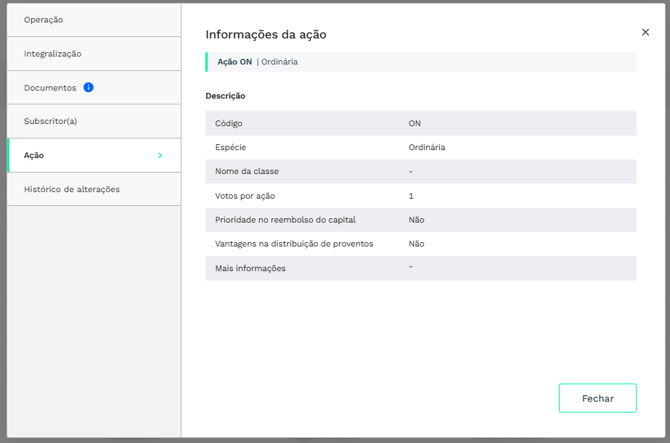Click the Espécie row
This screenshot has width=670, height=443.
point(420,147)
